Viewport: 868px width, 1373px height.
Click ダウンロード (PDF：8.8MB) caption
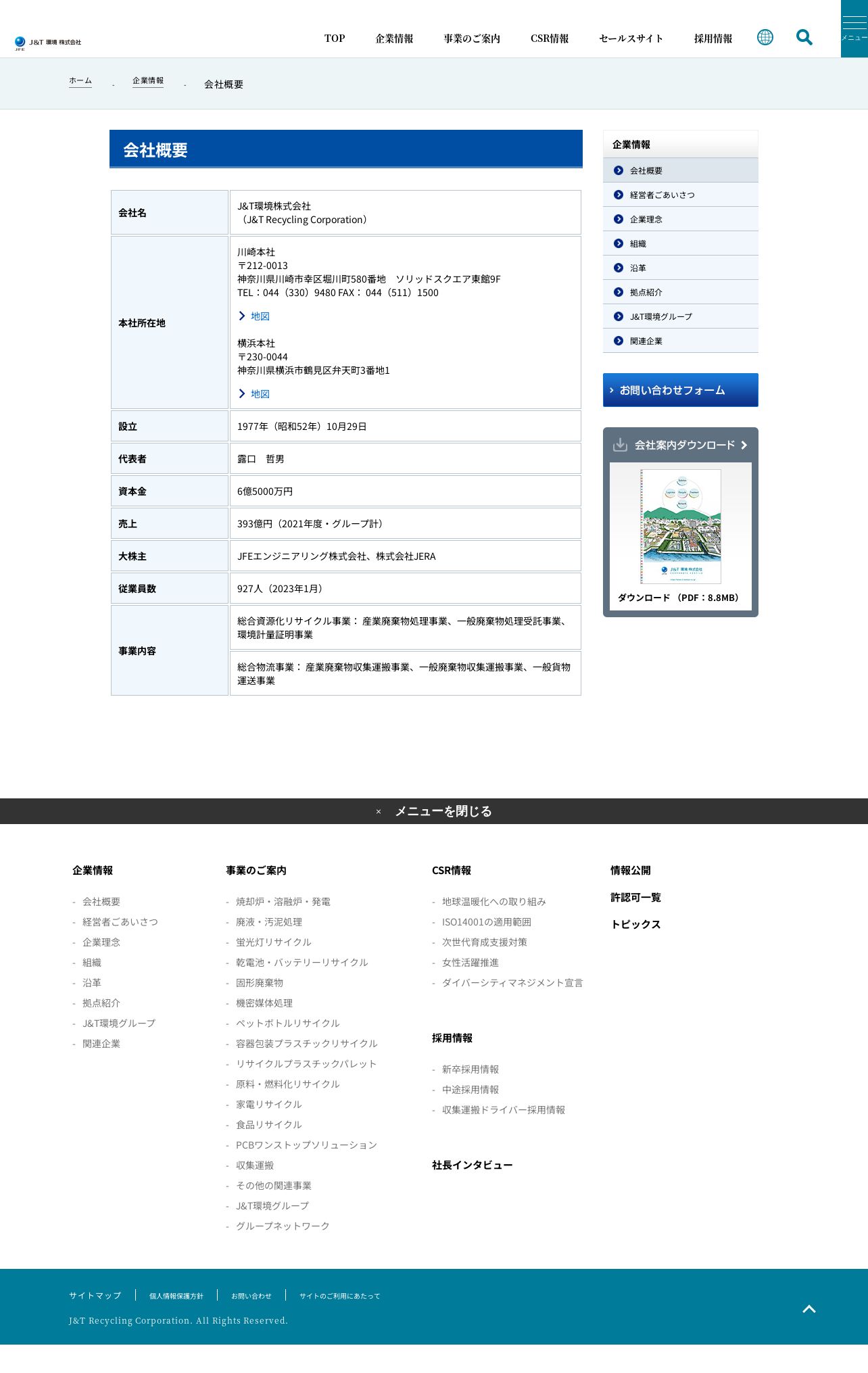(x=679, y=598)
